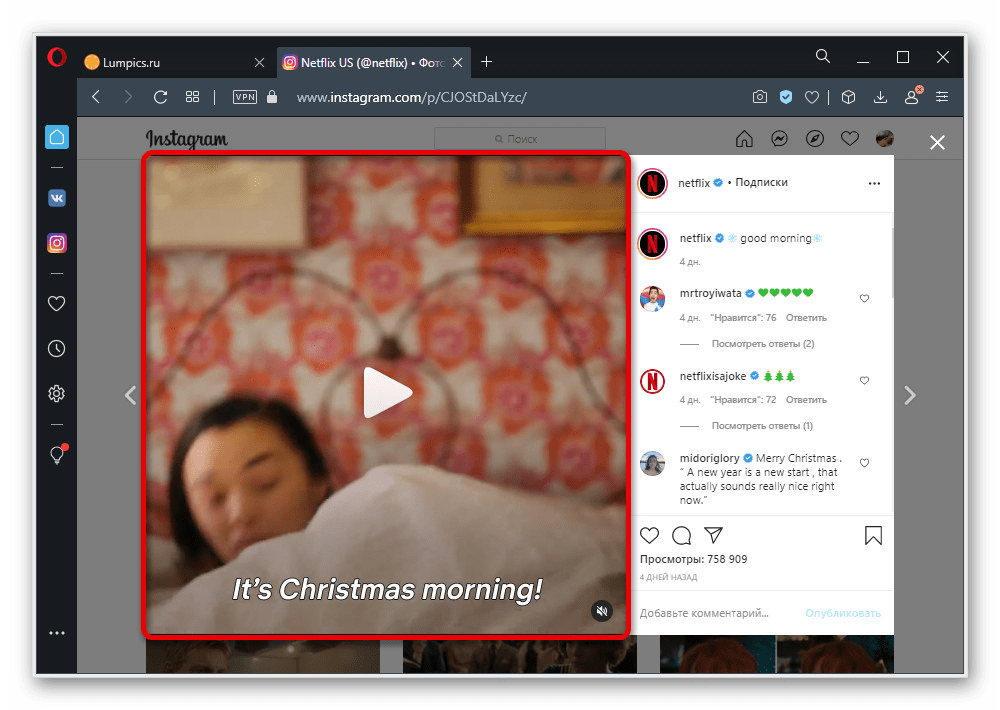This screenshot has height=710, width=1000.
Task: Go forward in browser history
Action: [128, 97]
